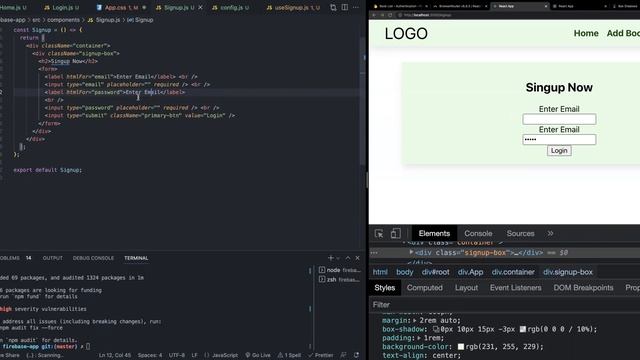640x360 pixels.
Task: Open the PROBLEMS panel tab
Action: 15,258
